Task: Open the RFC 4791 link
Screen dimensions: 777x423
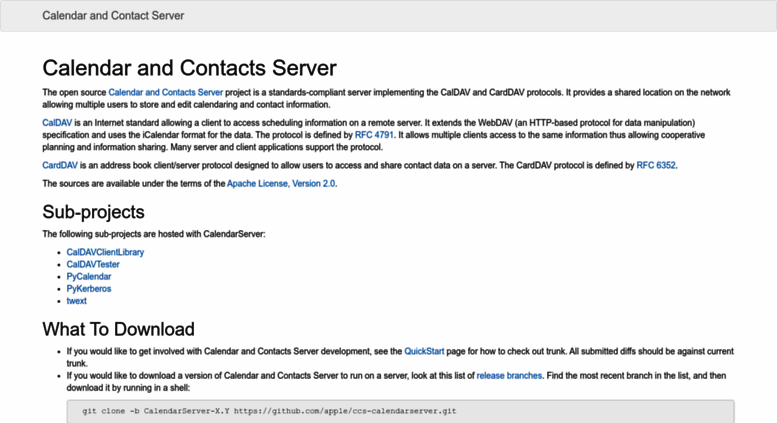Action: click(374, 135)
